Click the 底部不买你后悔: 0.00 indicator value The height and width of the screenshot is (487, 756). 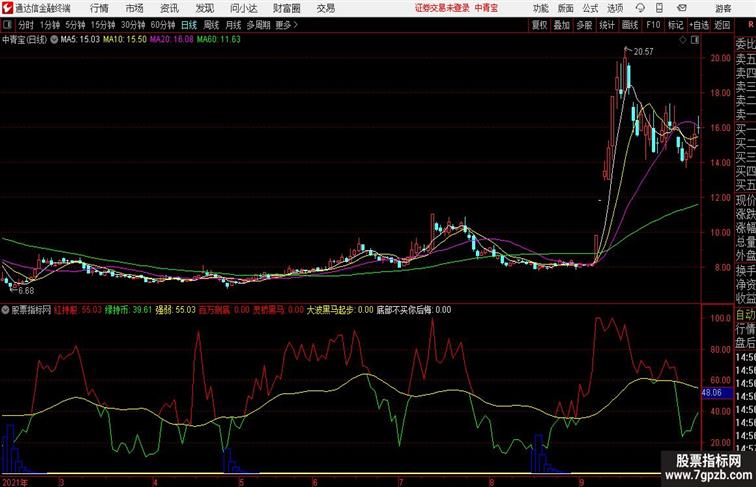point(414,310)
